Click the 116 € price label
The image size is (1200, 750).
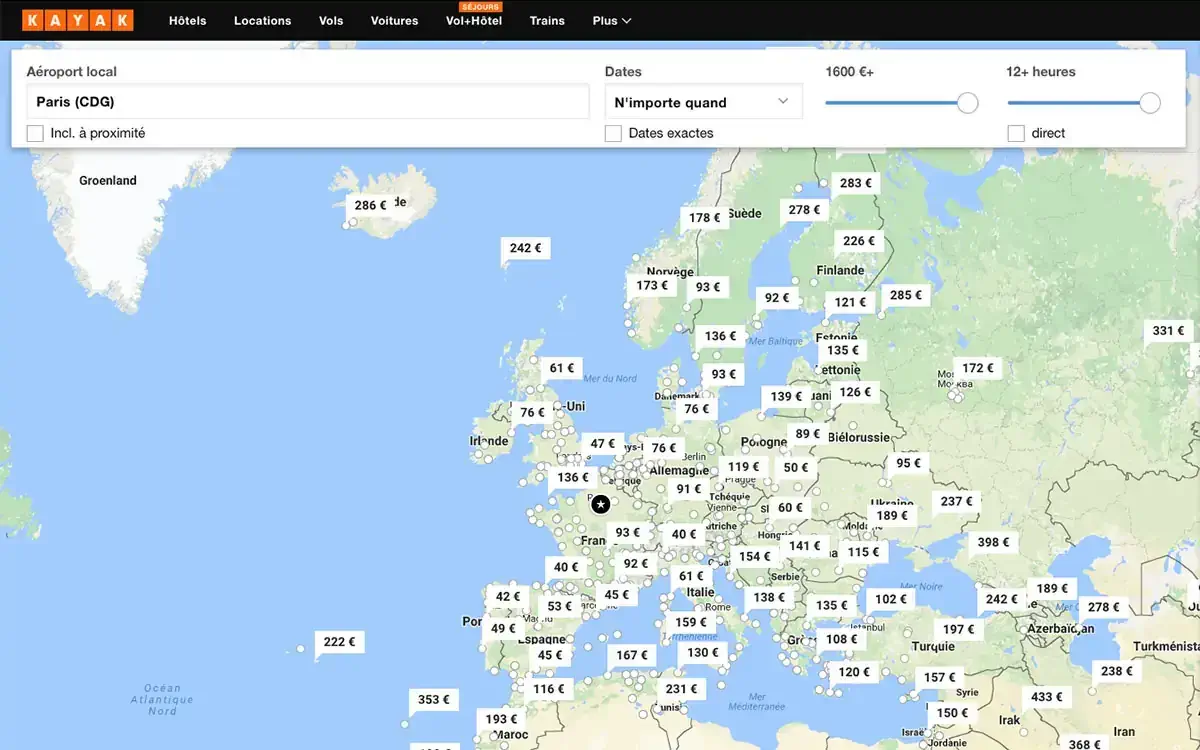pyautogui.click(x=549, y=689)
